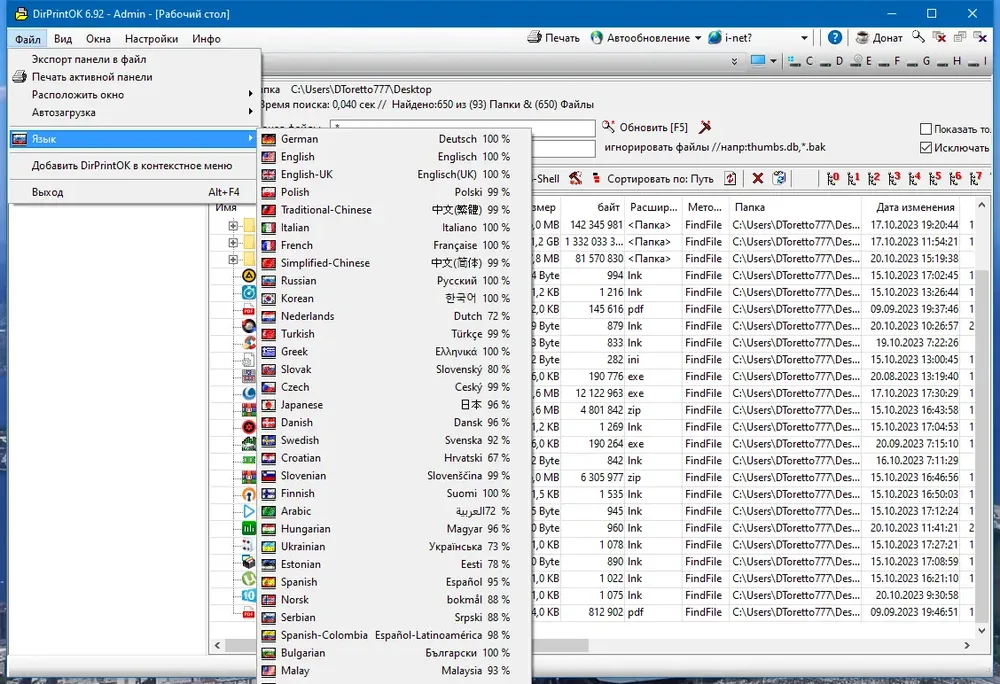Sort by the байт column header
The height and width of the screenshot is (684, 1000).
[x=593, y=207]
